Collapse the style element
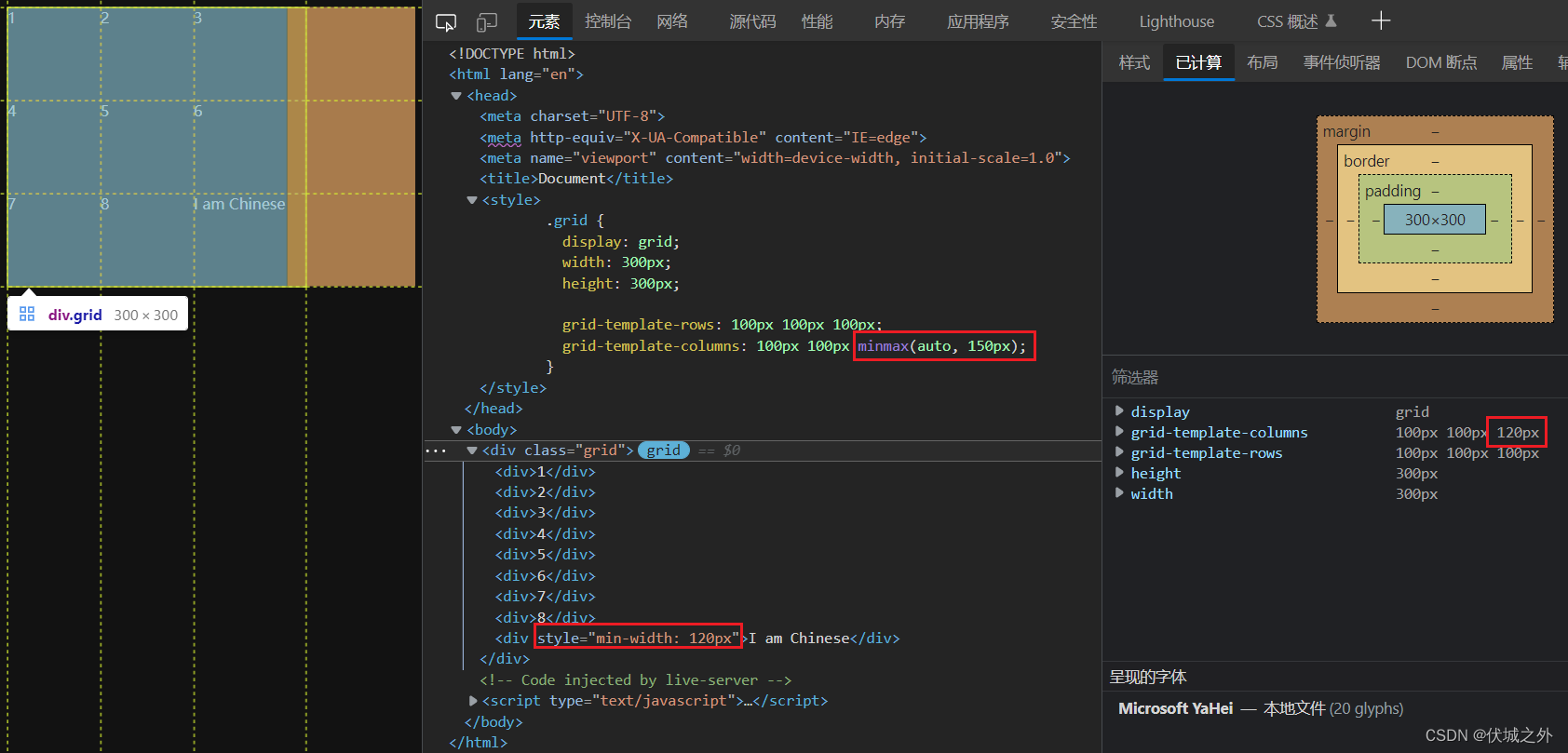The width and height of the screenshot is (1568, 753). [472, 200]
